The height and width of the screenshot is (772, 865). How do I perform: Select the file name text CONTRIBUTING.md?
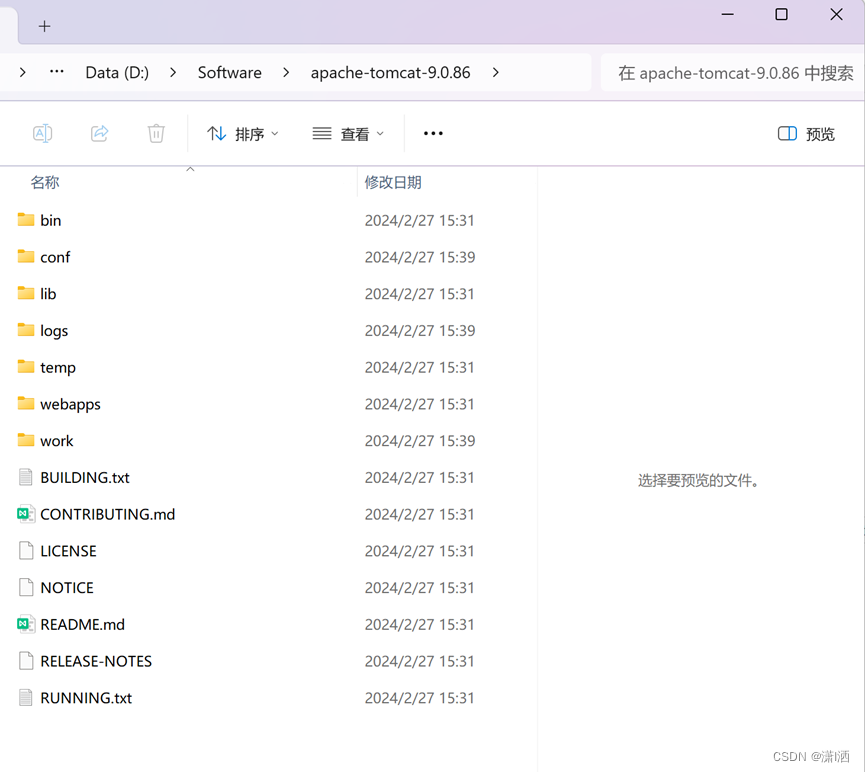[108, 514]
